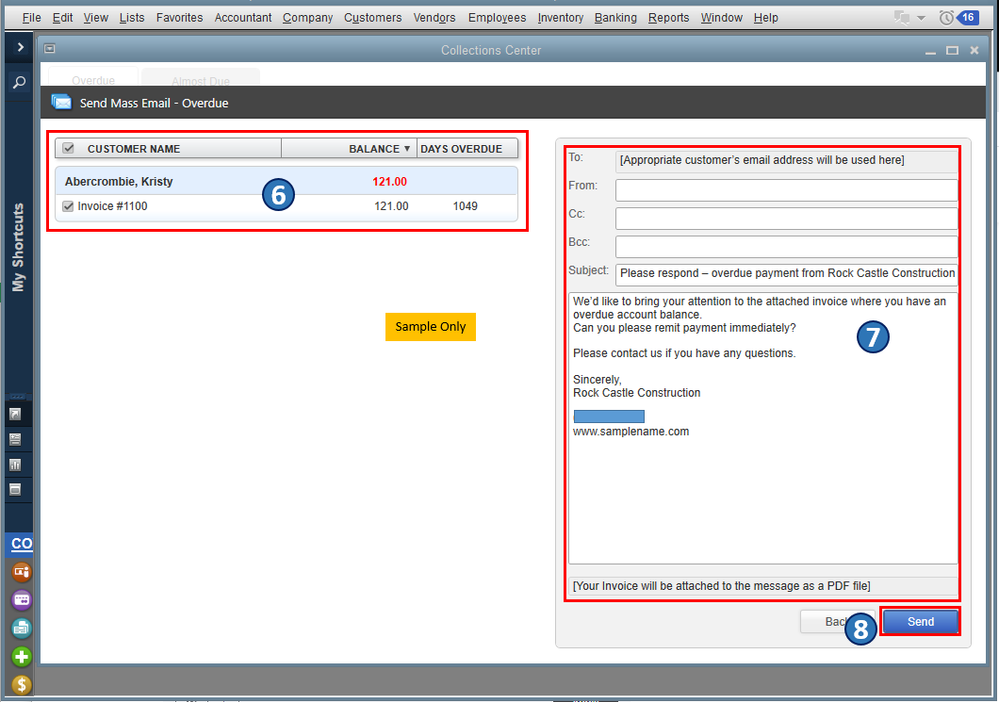
Task: Click the My Shortcuts sidebar label
Action: pyautogui.click(x=18, y=247)
